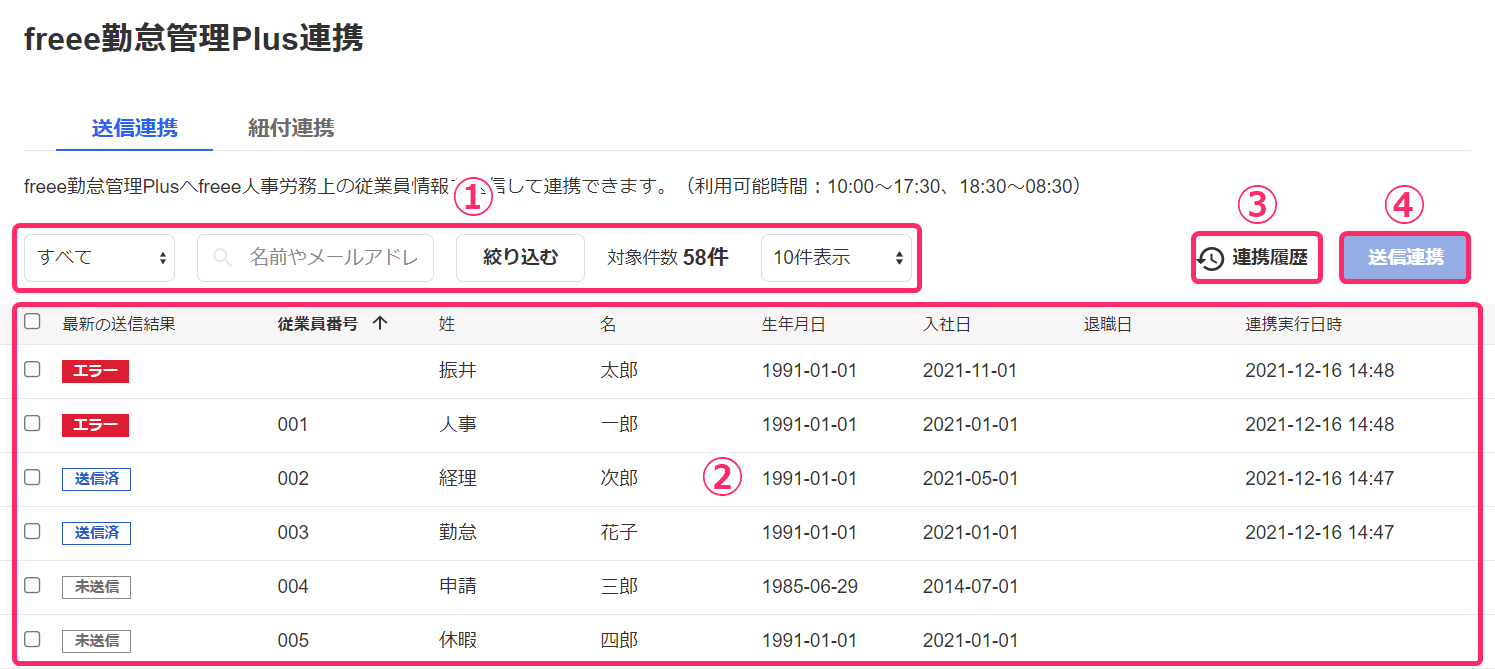Image resolution: width=1495 pixels, height=669 pixels.
Task: Click the hire date 2021-05-01
Action: coord(970,479)
